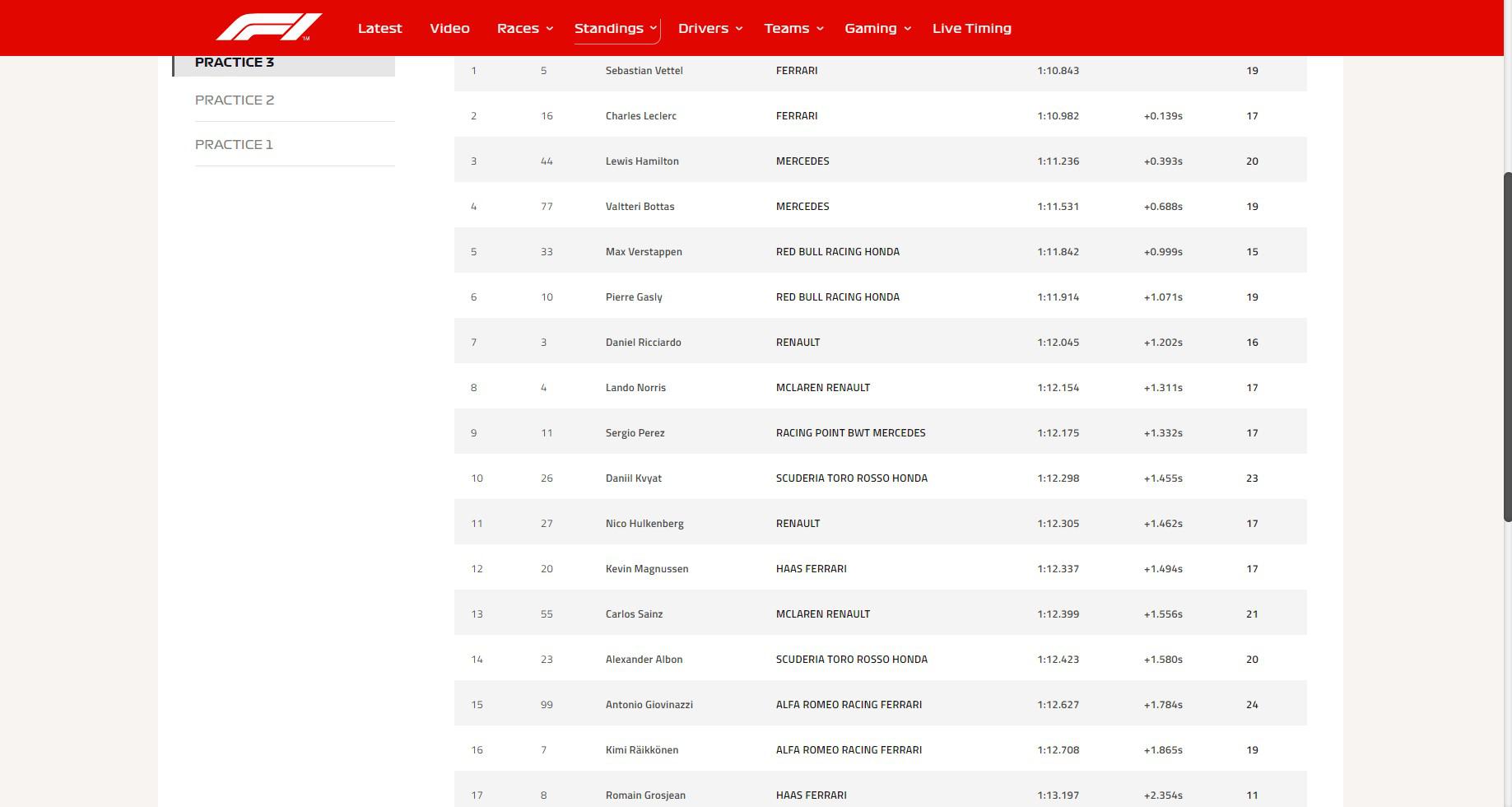Click Kevin Magnussen's name
The image size is (1512, 807).
[647, 569]
